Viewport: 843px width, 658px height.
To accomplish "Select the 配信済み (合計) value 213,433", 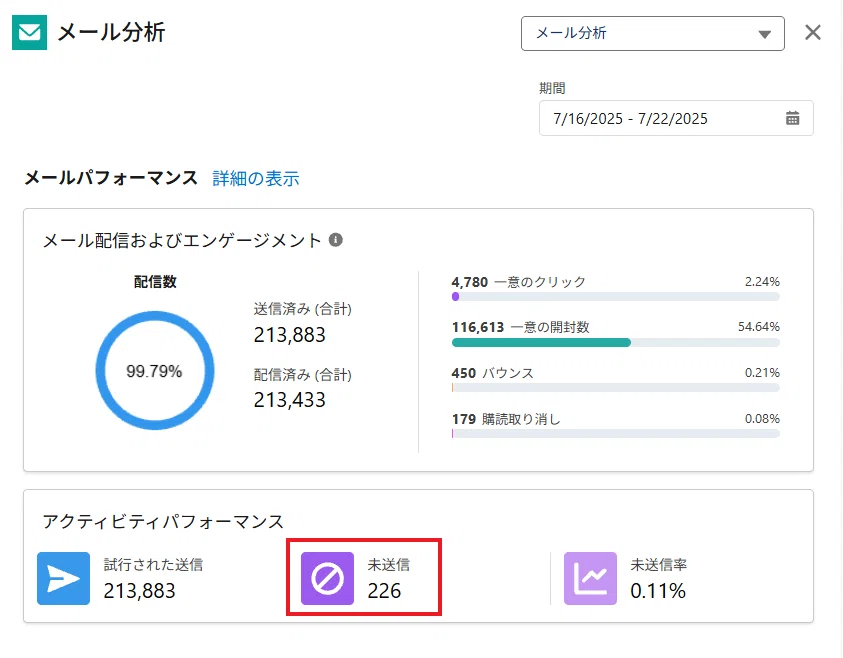I will 290,400.
